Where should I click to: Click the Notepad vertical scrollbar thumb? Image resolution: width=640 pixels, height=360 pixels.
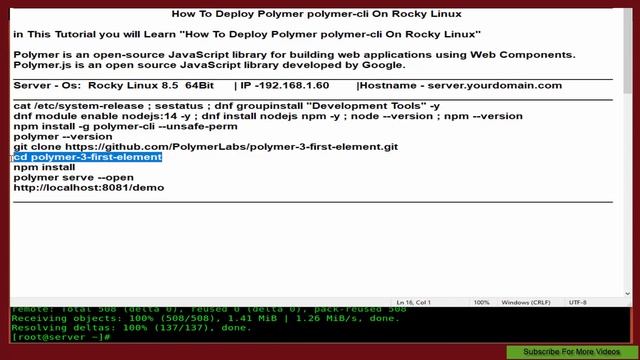pyautogui.click(x=627, y=51)
